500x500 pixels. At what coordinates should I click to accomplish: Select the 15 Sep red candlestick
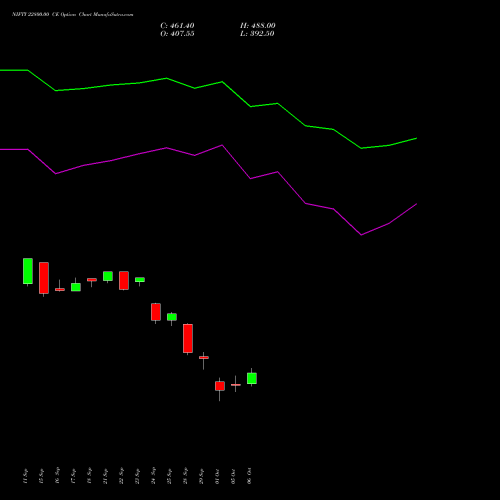click(x=44, y=278)
